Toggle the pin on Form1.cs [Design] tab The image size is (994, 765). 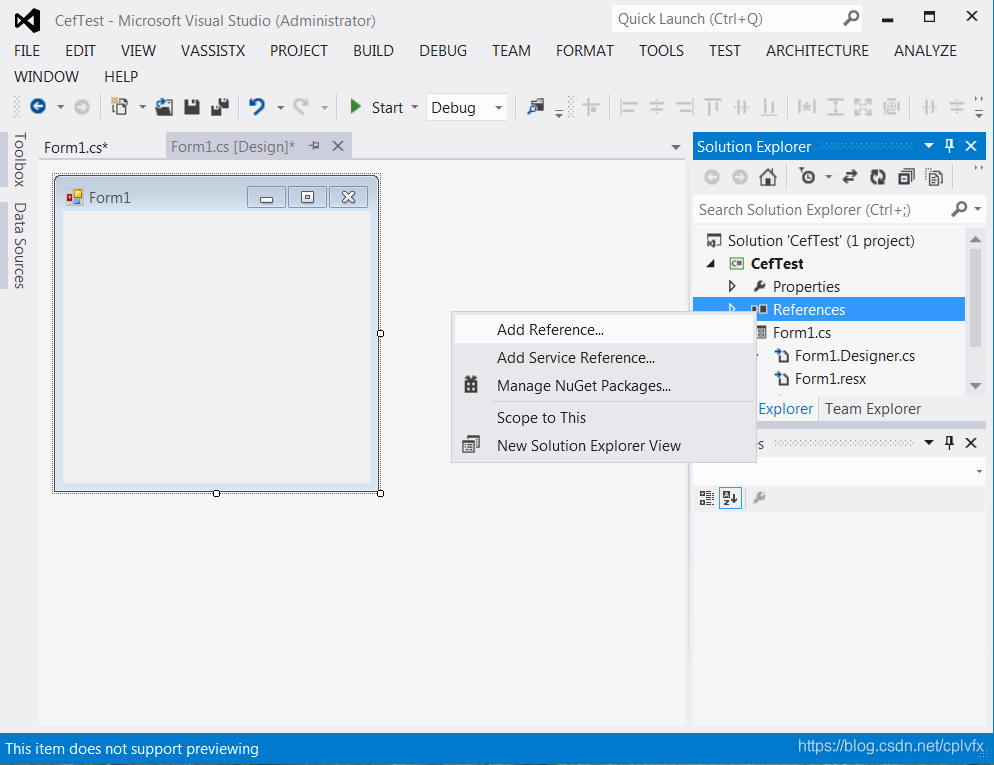coord(316,145)
